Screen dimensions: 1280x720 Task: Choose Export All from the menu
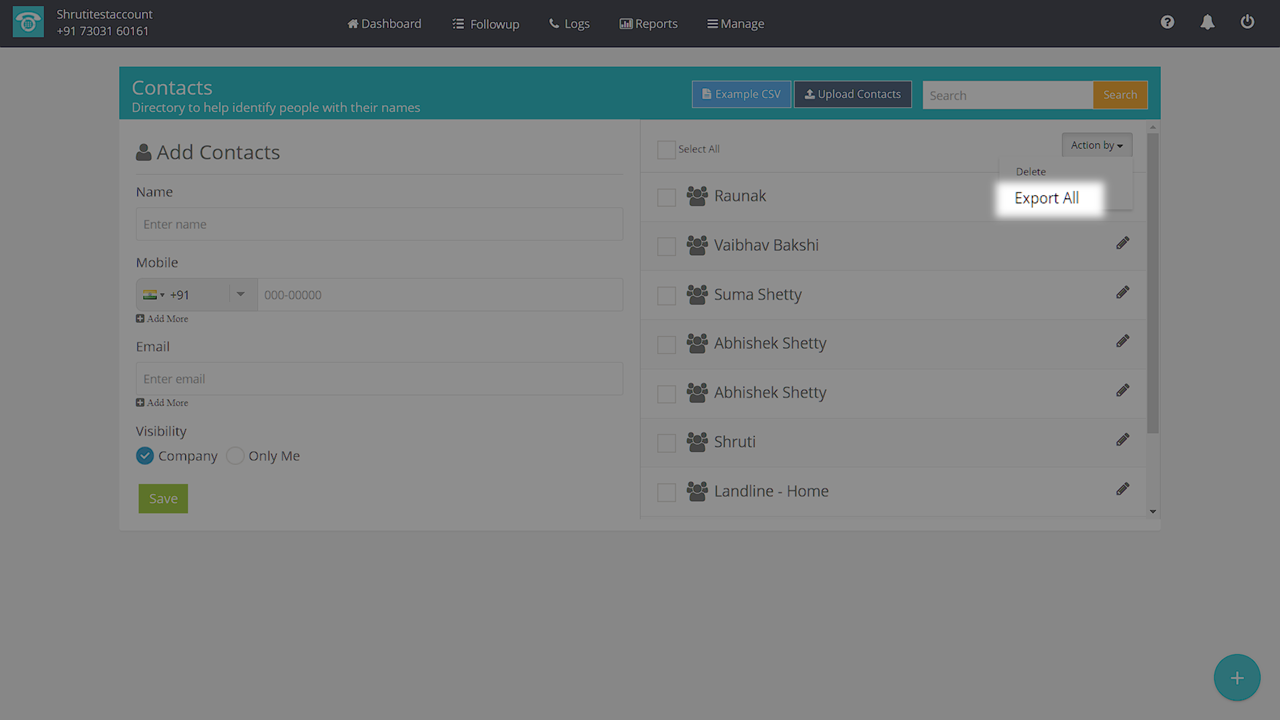pyautogui.click(x=1046, y=198)
